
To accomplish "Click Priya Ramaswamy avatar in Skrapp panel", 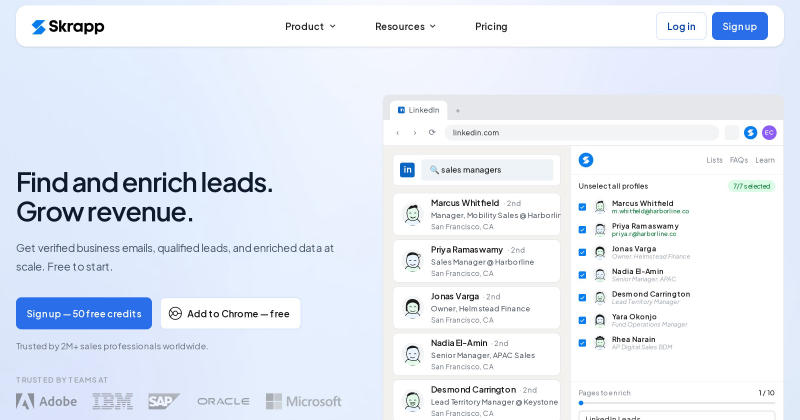I will point(600,230).
